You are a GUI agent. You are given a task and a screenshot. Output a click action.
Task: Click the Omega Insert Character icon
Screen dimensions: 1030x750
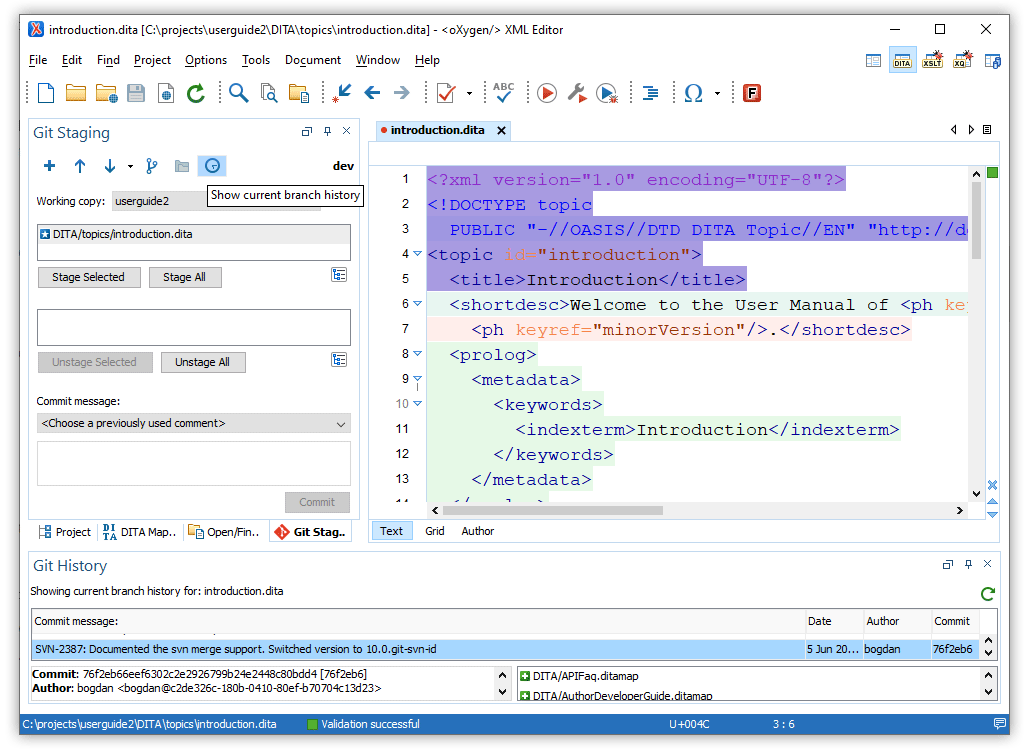694,93
